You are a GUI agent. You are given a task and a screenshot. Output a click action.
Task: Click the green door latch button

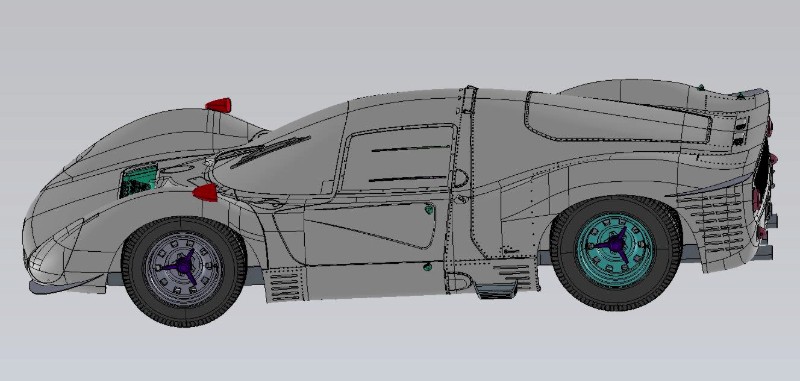(429, 209)
